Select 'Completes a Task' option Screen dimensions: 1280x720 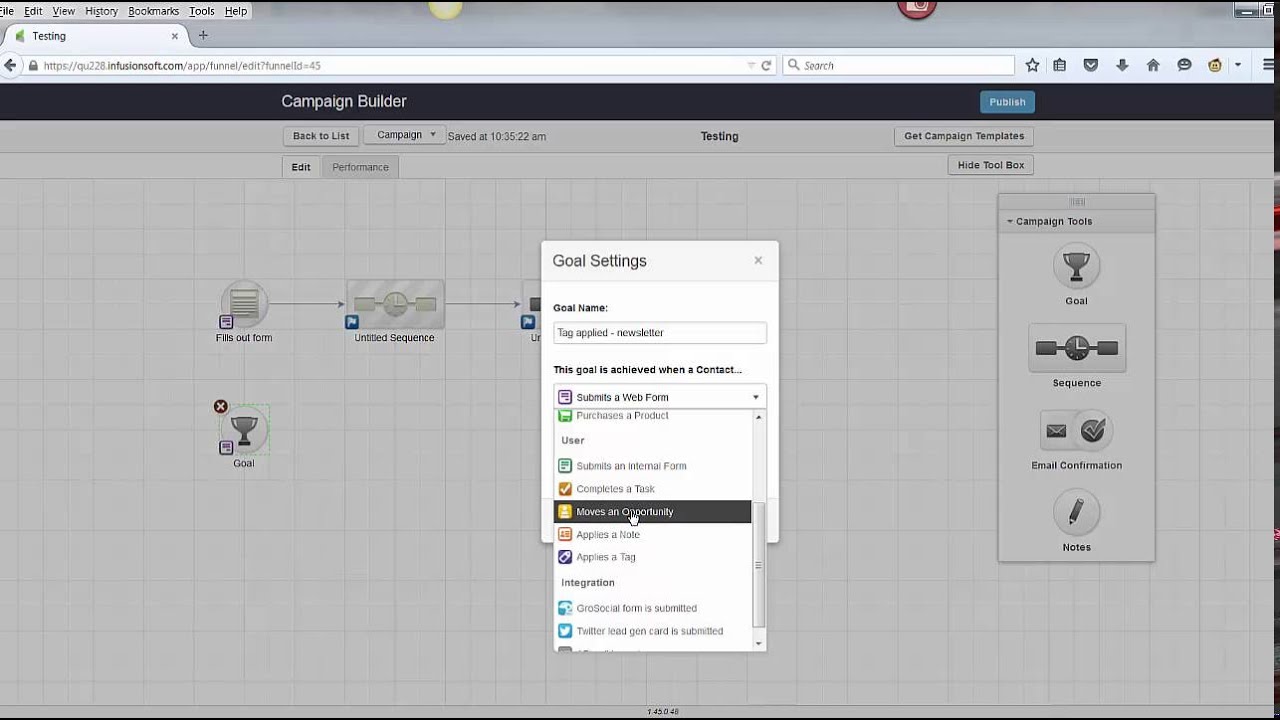coord(653,489)
